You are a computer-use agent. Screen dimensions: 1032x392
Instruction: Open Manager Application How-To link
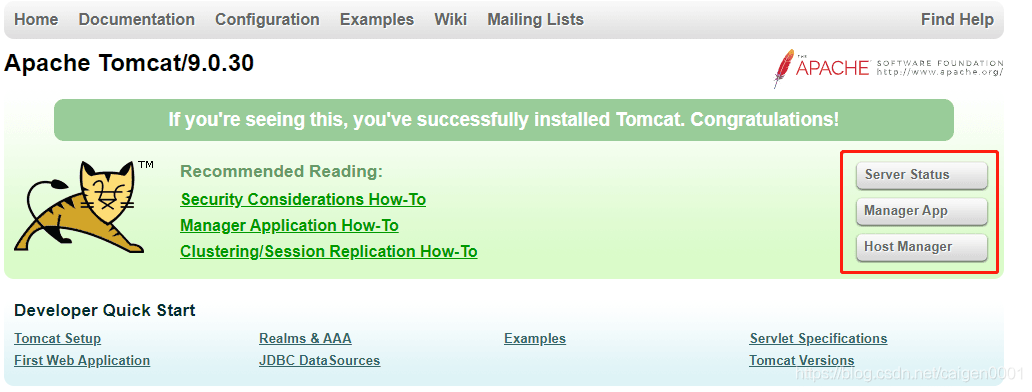[x=289, y=226]
